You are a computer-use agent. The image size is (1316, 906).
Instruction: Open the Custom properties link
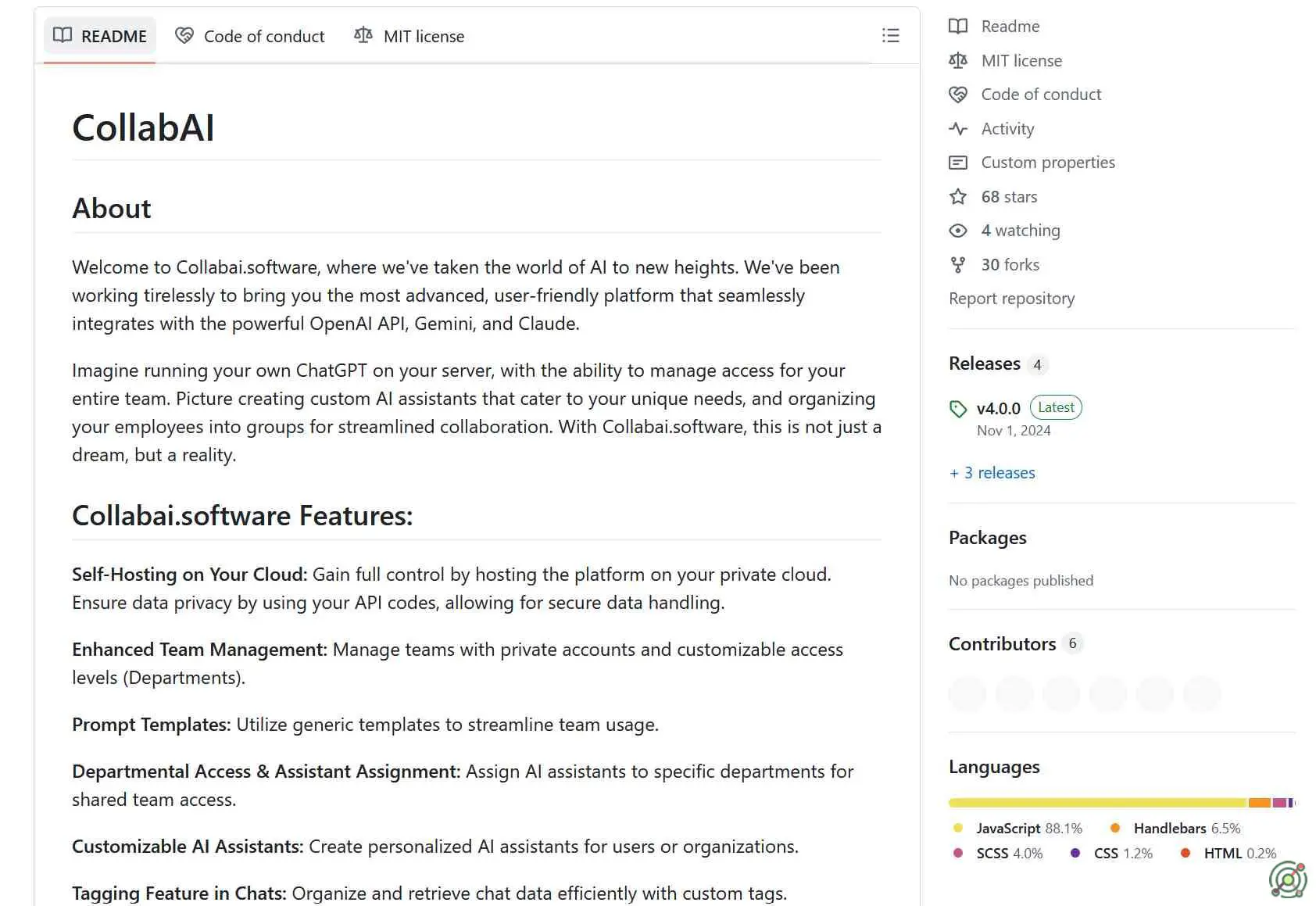pos(1048,162)
